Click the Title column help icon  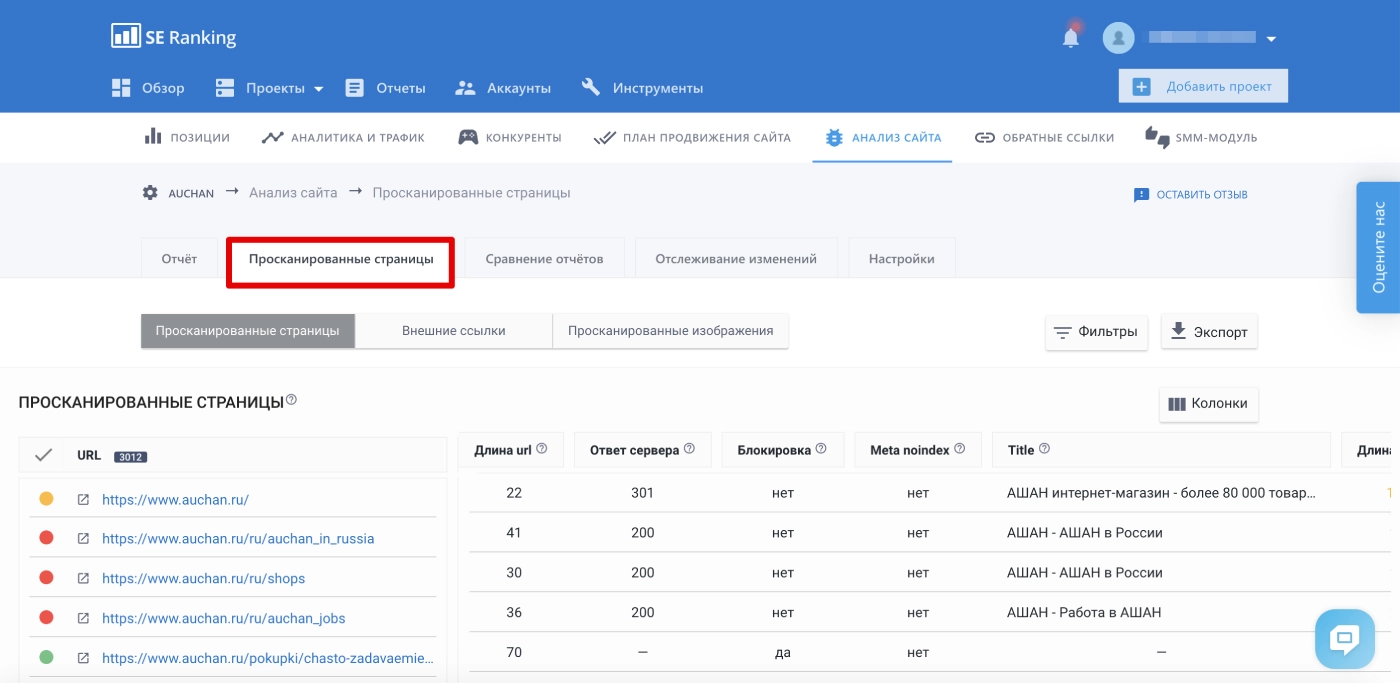pos(1045,449)
